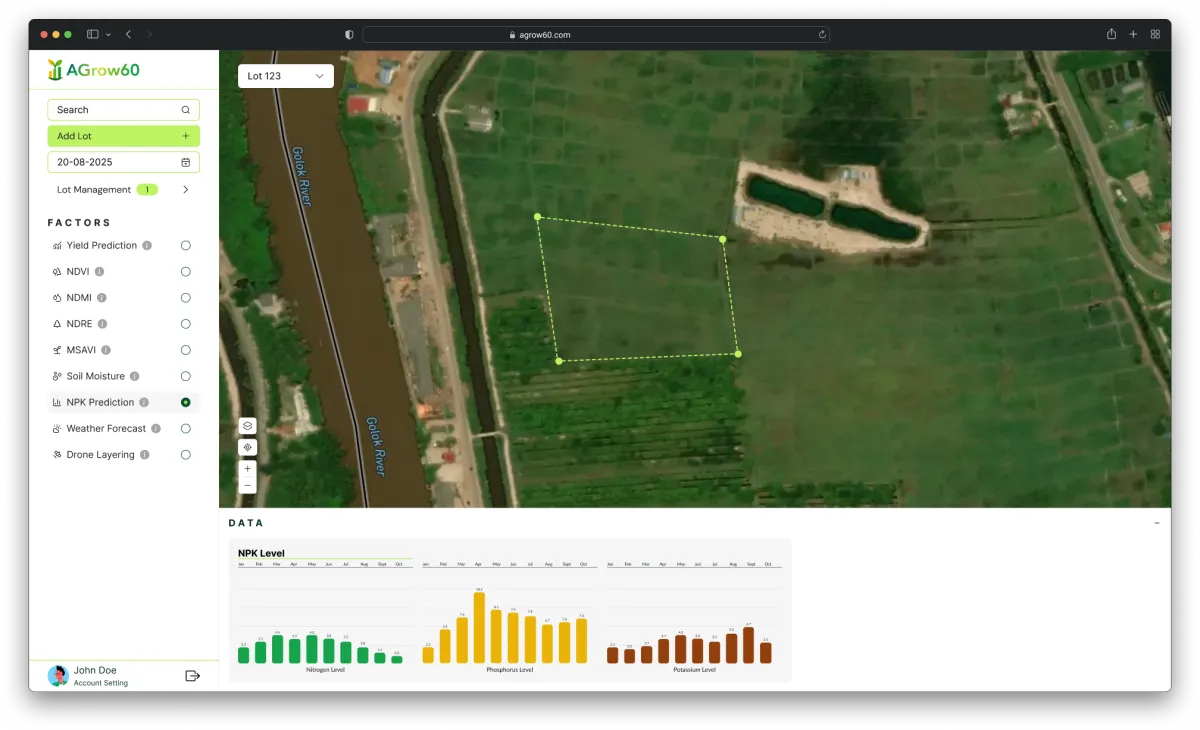Click the search magnifier icon
The image size is (1200, 730).
point(185,110)
